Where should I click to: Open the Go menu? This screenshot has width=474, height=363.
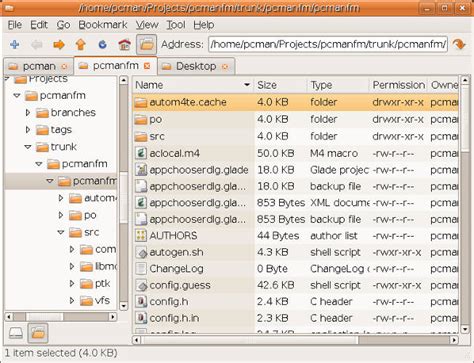tap(63, 25)
